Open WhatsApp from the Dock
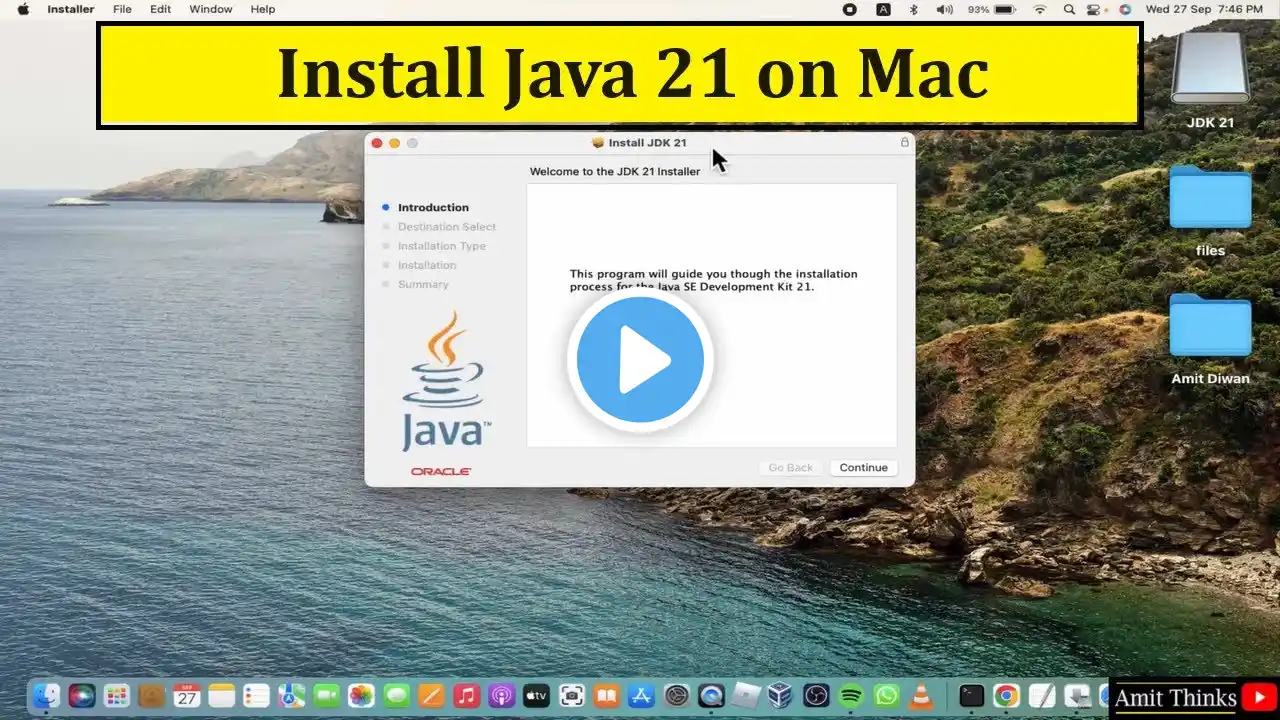1280x720 pixels. (x=886, y=696)
